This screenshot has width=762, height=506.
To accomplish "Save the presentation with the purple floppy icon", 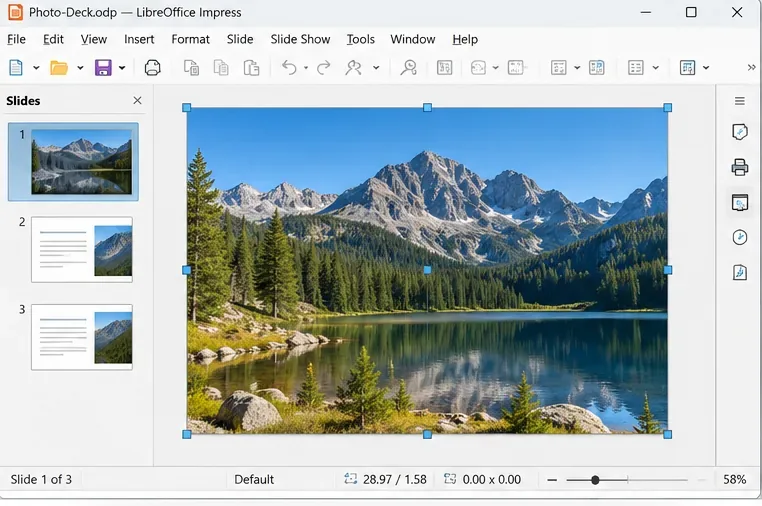I will 103,68.
